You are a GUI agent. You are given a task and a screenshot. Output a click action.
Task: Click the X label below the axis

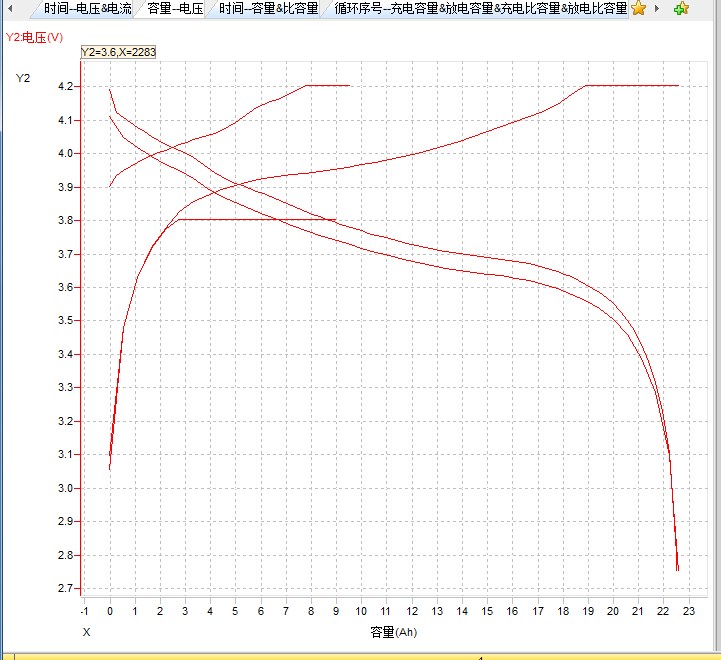click(86, 632)
